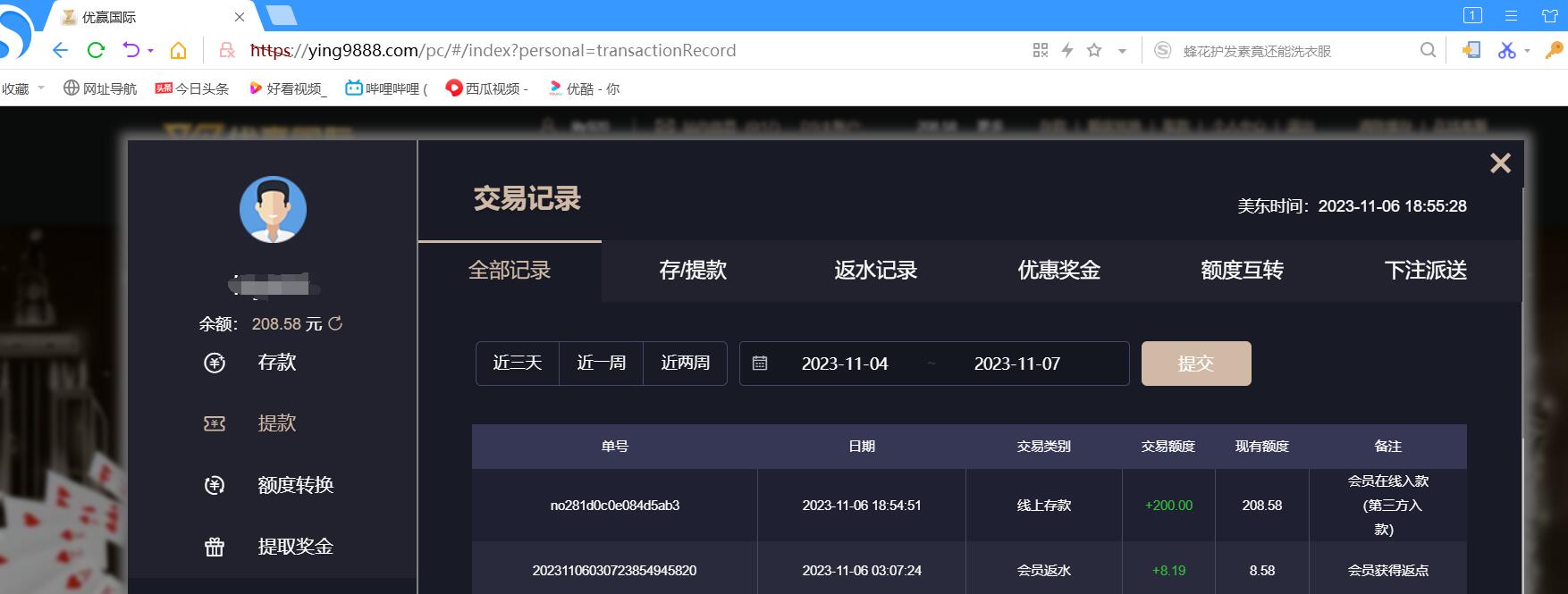The width and height of the screenshot is (1568, 594).
Task: Click the calendar icon in date range
Action: pyautogui.click(x=760, y=364)
